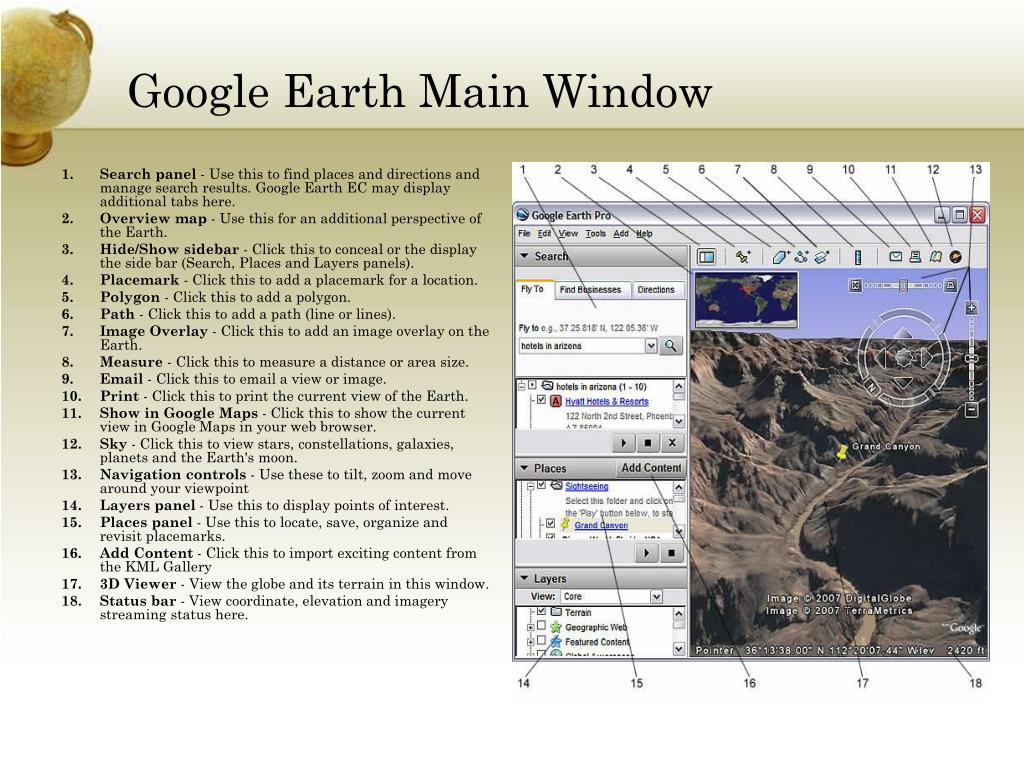Click the Sightseeing folder link
This screenshot has height=768, width=1024.
586,486
